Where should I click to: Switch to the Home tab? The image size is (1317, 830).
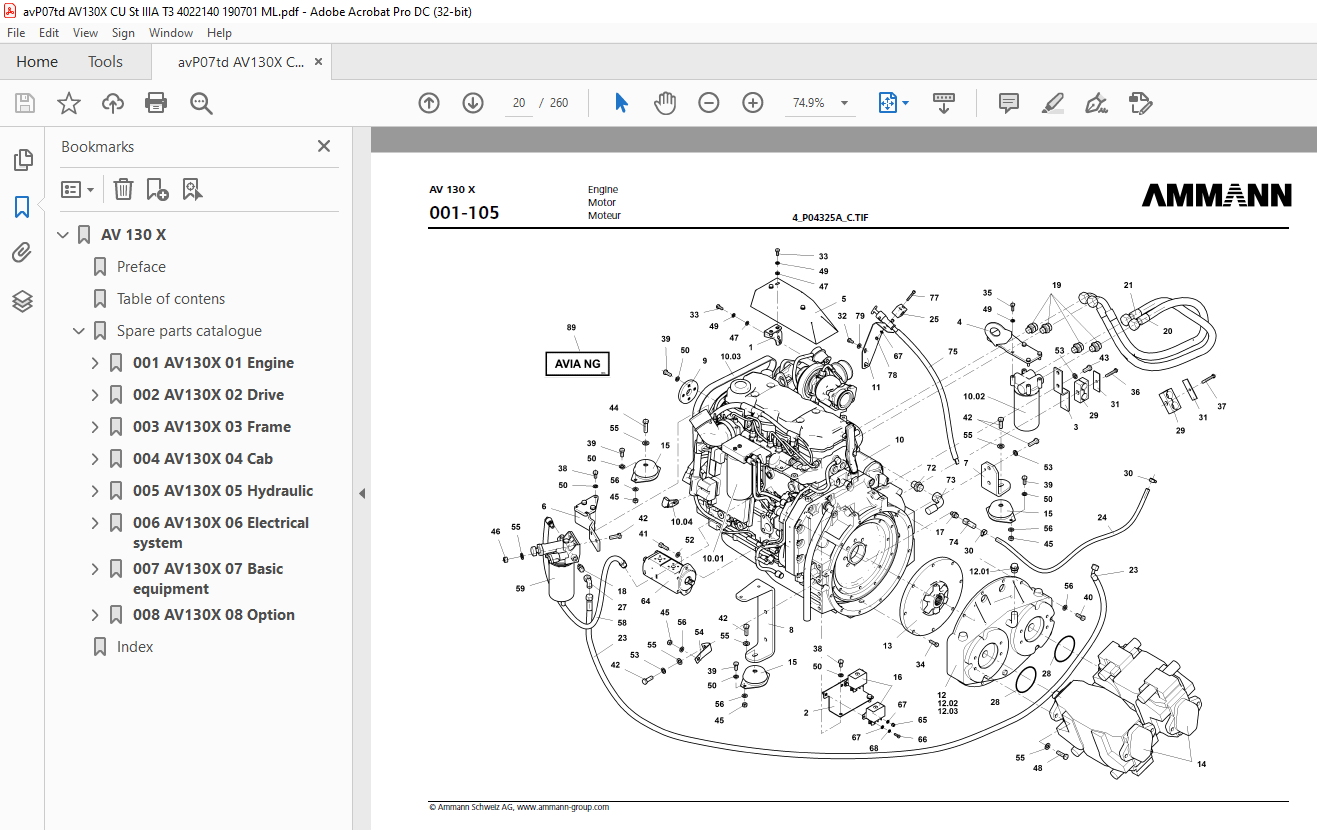(x=37, y=62)
